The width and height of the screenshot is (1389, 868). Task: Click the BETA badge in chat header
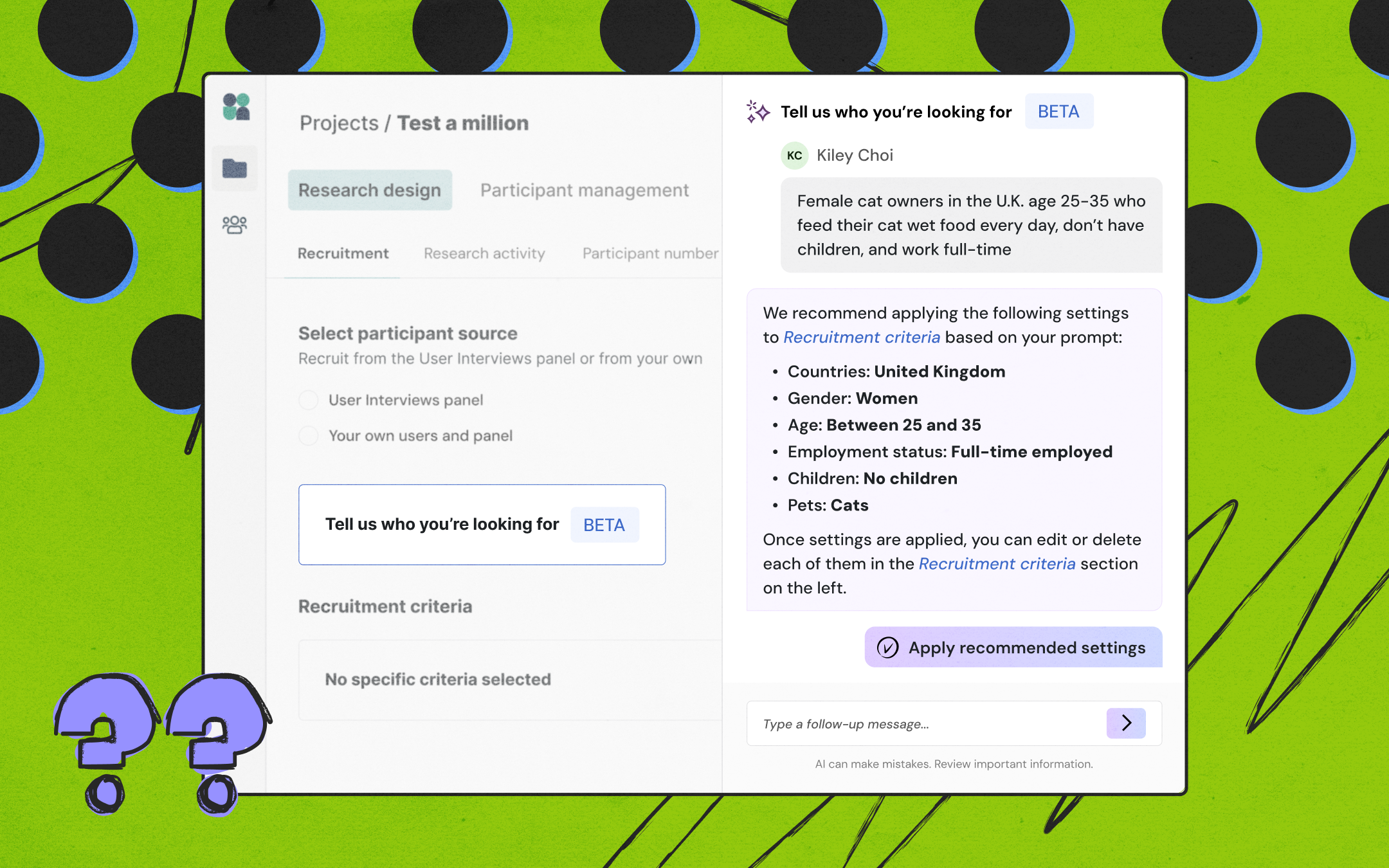pos(1058,112)
